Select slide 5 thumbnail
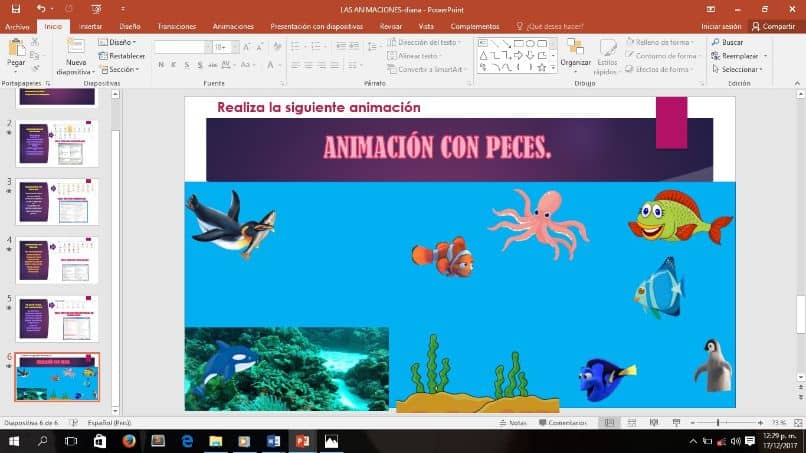 tap(57, 318)
